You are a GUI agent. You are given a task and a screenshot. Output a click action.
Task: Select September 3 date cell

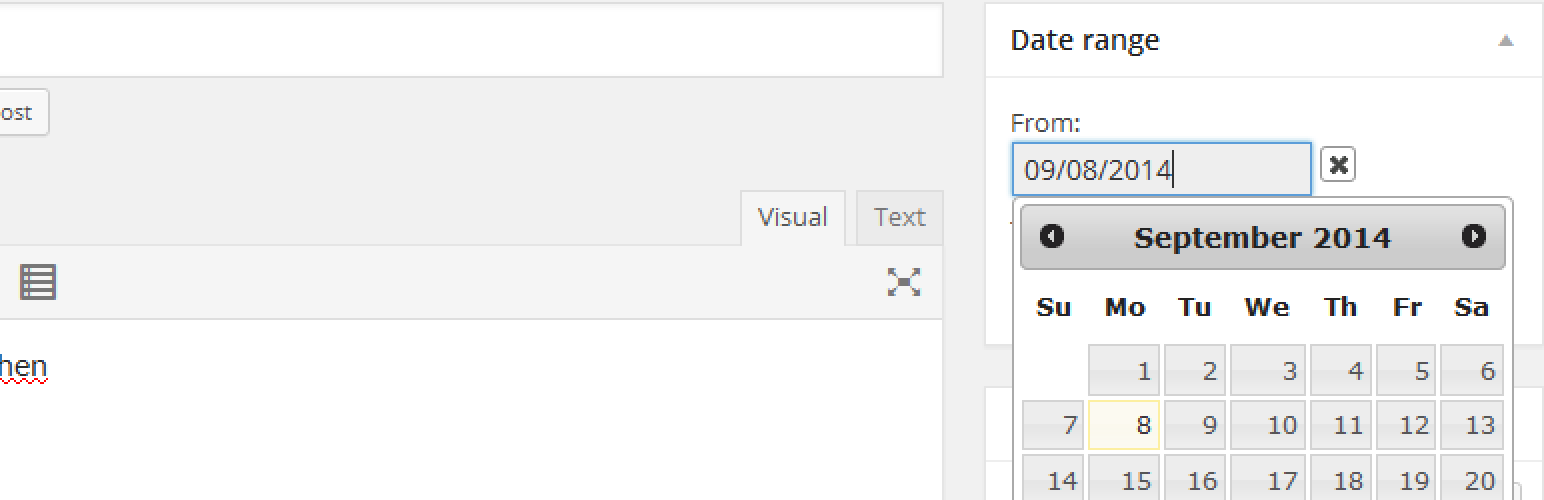coord(1268,371)
